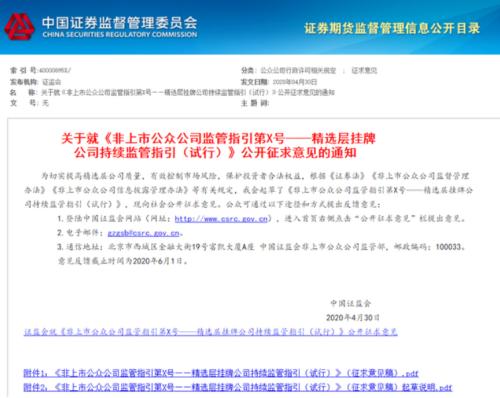Click the 索引号 metadata label
This screenshot has height=398, width=500.
click(23, 70)
